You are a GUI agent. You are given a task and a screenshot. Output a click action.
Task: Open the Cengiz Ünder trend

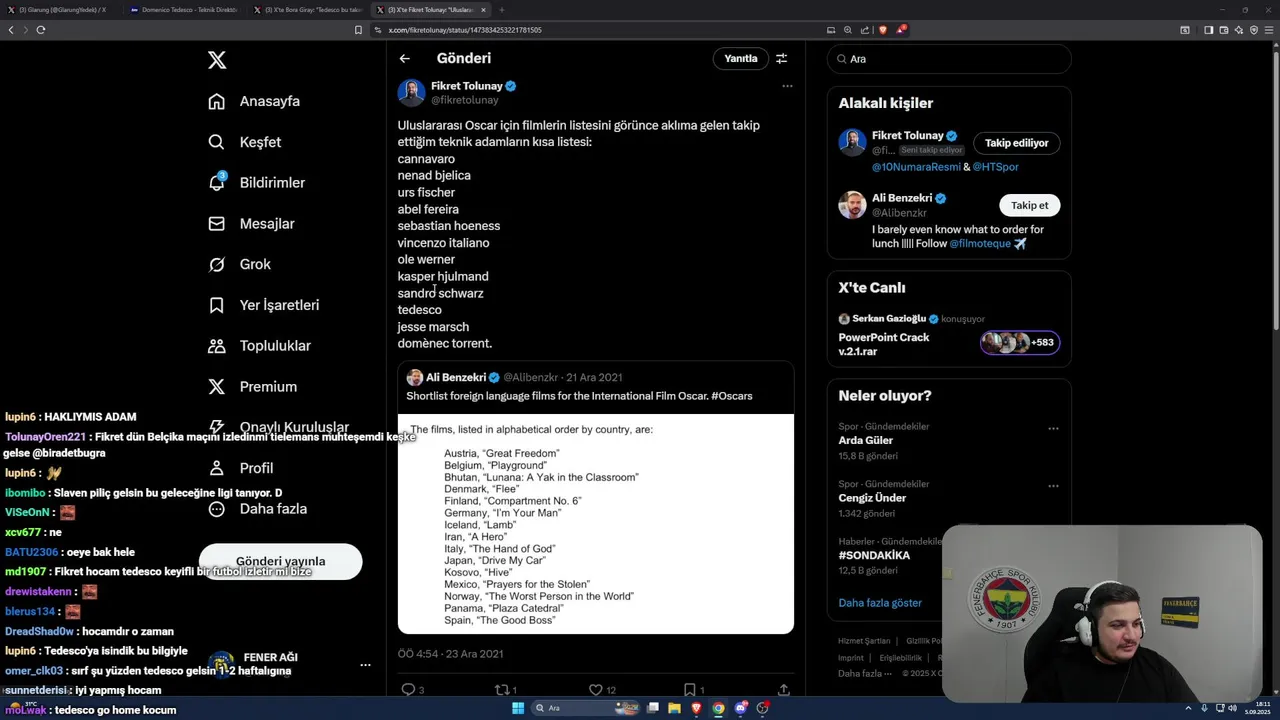pos(872,498)
